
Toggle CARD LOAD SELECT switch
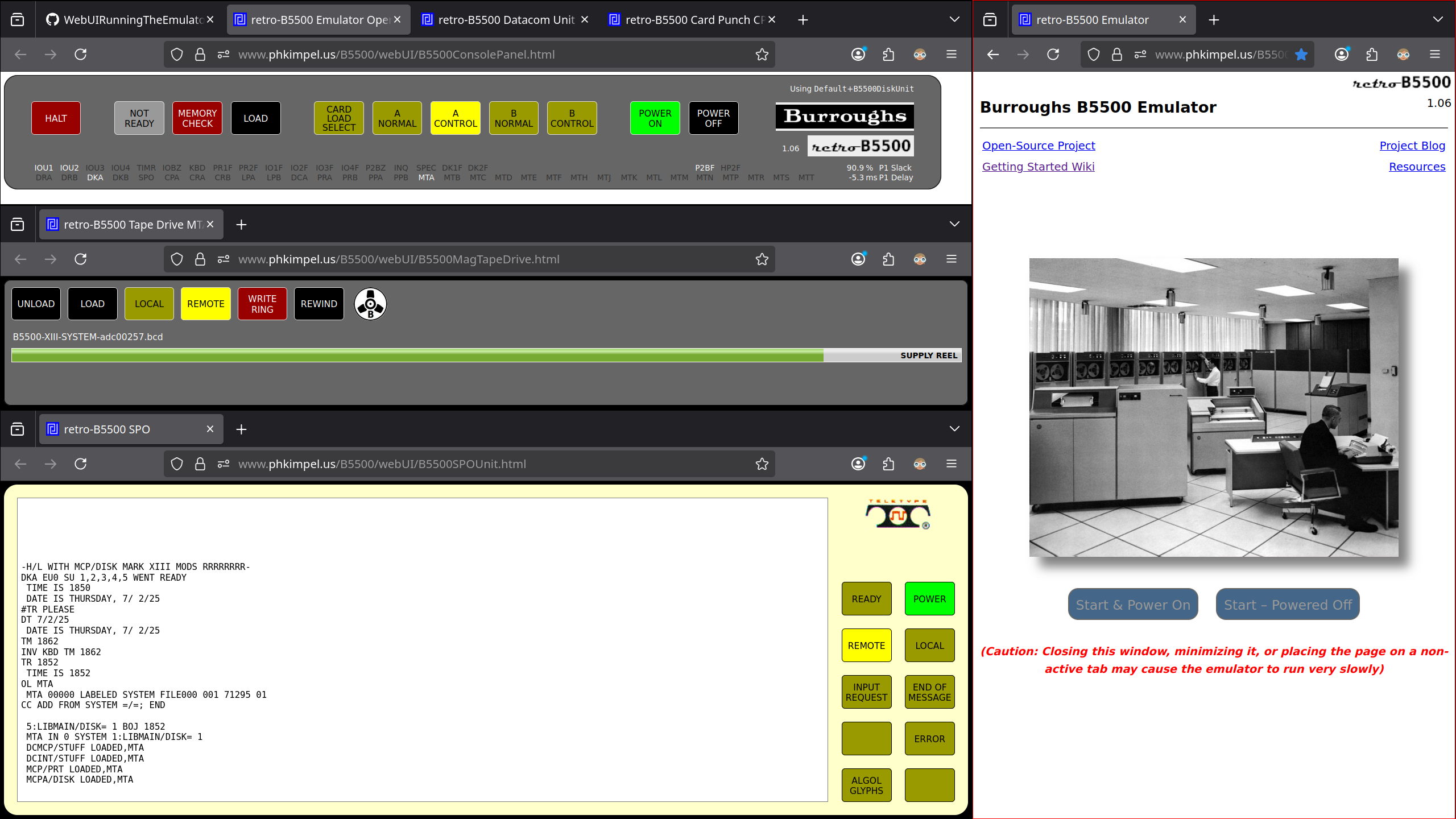339,118
